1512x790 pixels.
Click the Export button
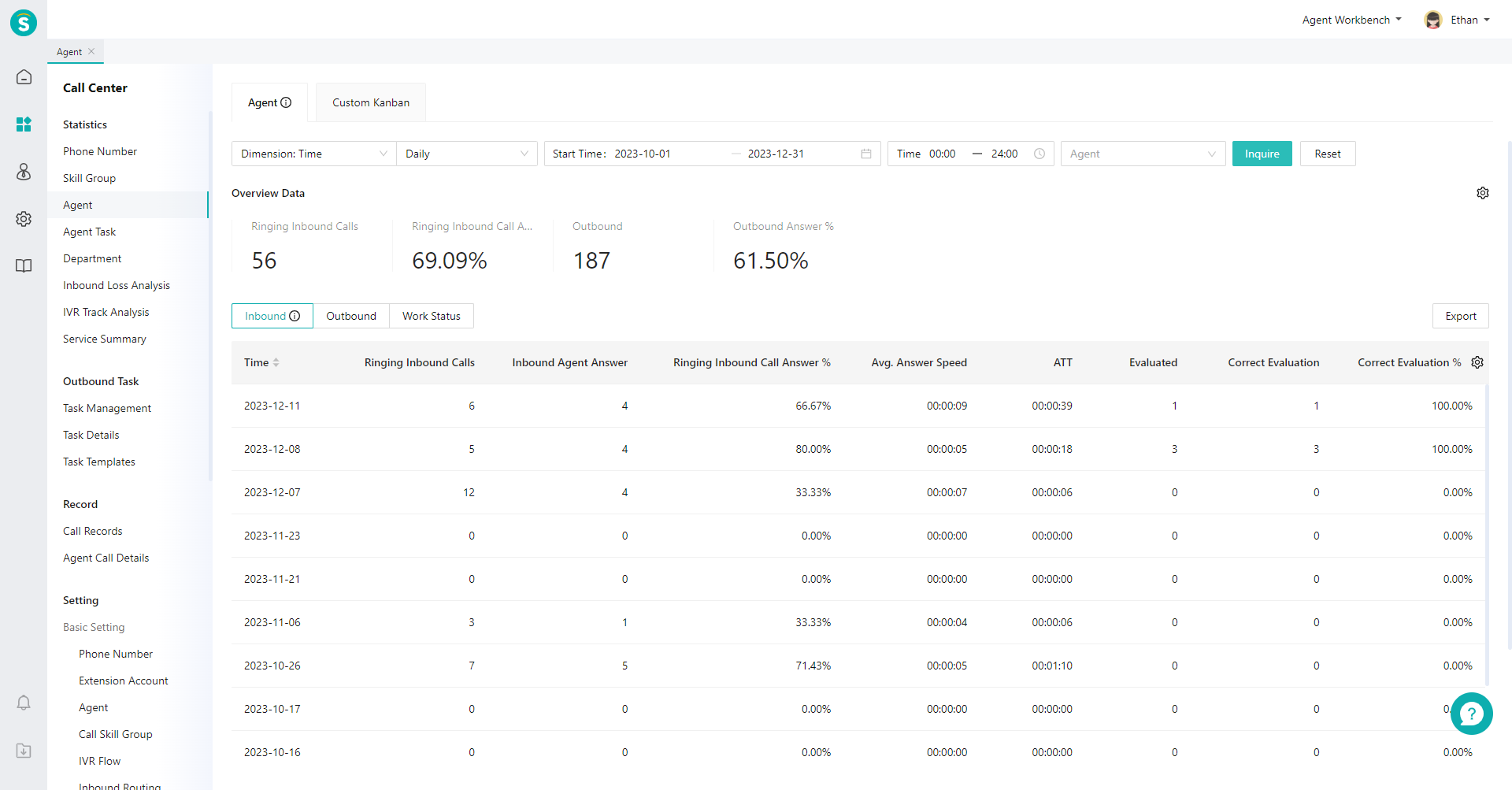[1460, 316]
